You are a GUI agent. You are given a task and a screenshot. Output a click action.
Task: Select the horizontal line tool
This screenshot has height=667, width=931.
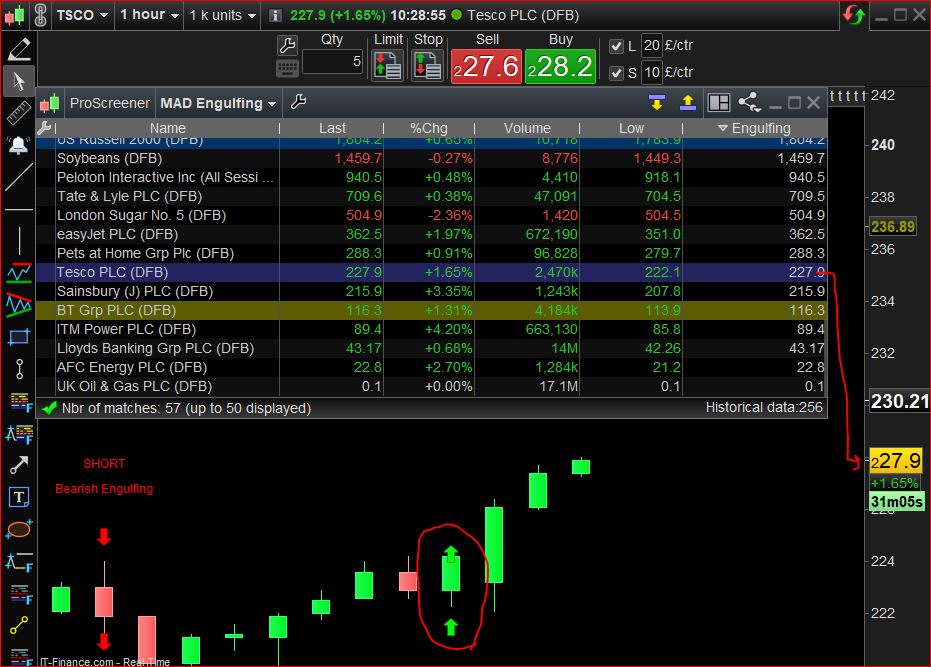(x=19, y=210)
